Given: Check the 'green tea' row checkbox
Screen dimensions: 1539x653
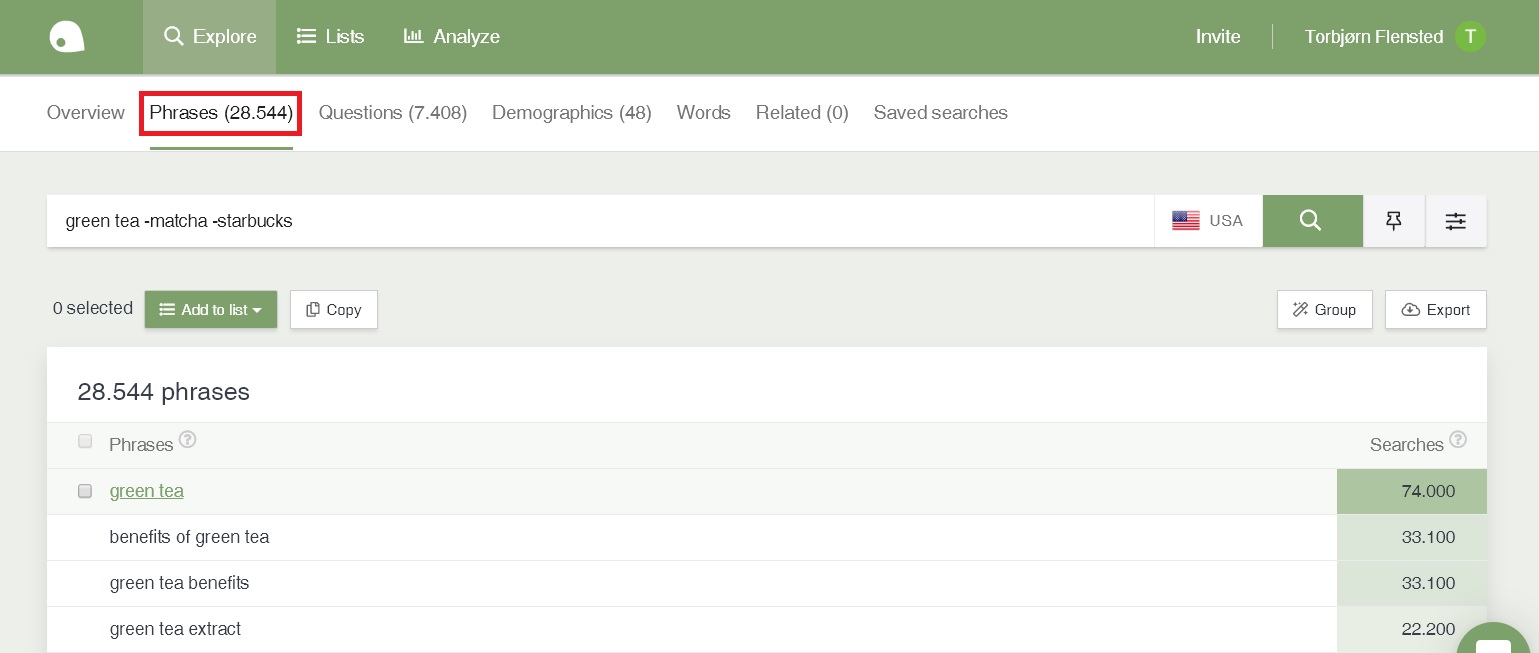Looking at the screenshot, I should [85, 491].
